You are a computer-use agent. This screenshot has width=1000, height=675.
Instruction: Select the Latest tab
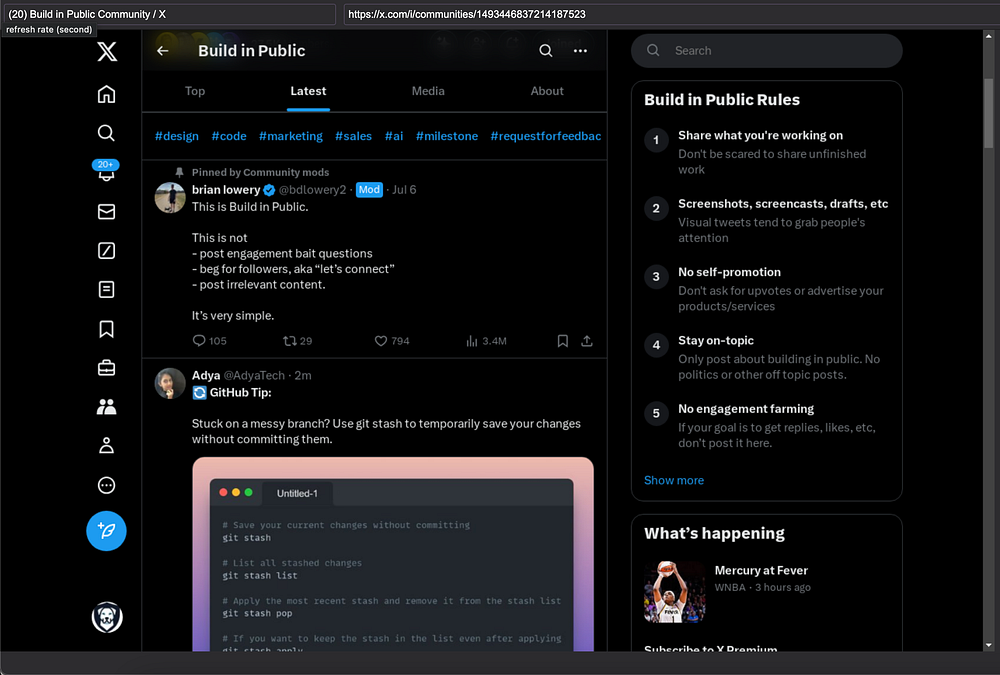tap(308, 91)
